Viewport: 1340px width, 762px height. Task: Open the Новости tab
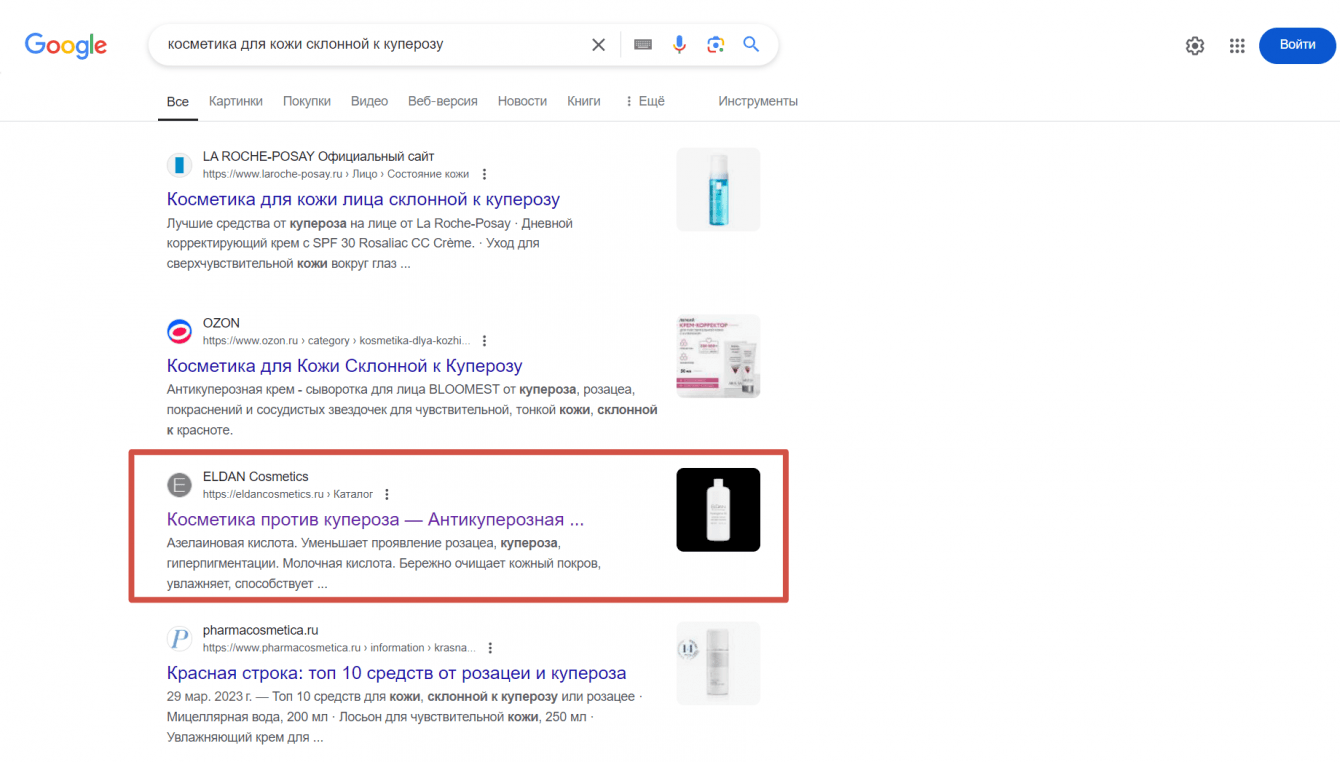pos(522,101)
